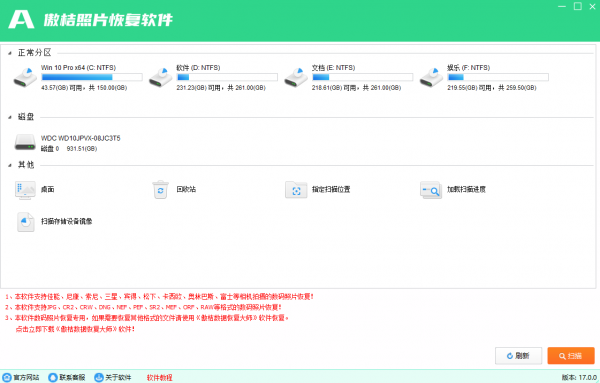Select the label 软件 (D: NTFS)
Viewport: 600px width, 383px height.
[x=198, y=68]
